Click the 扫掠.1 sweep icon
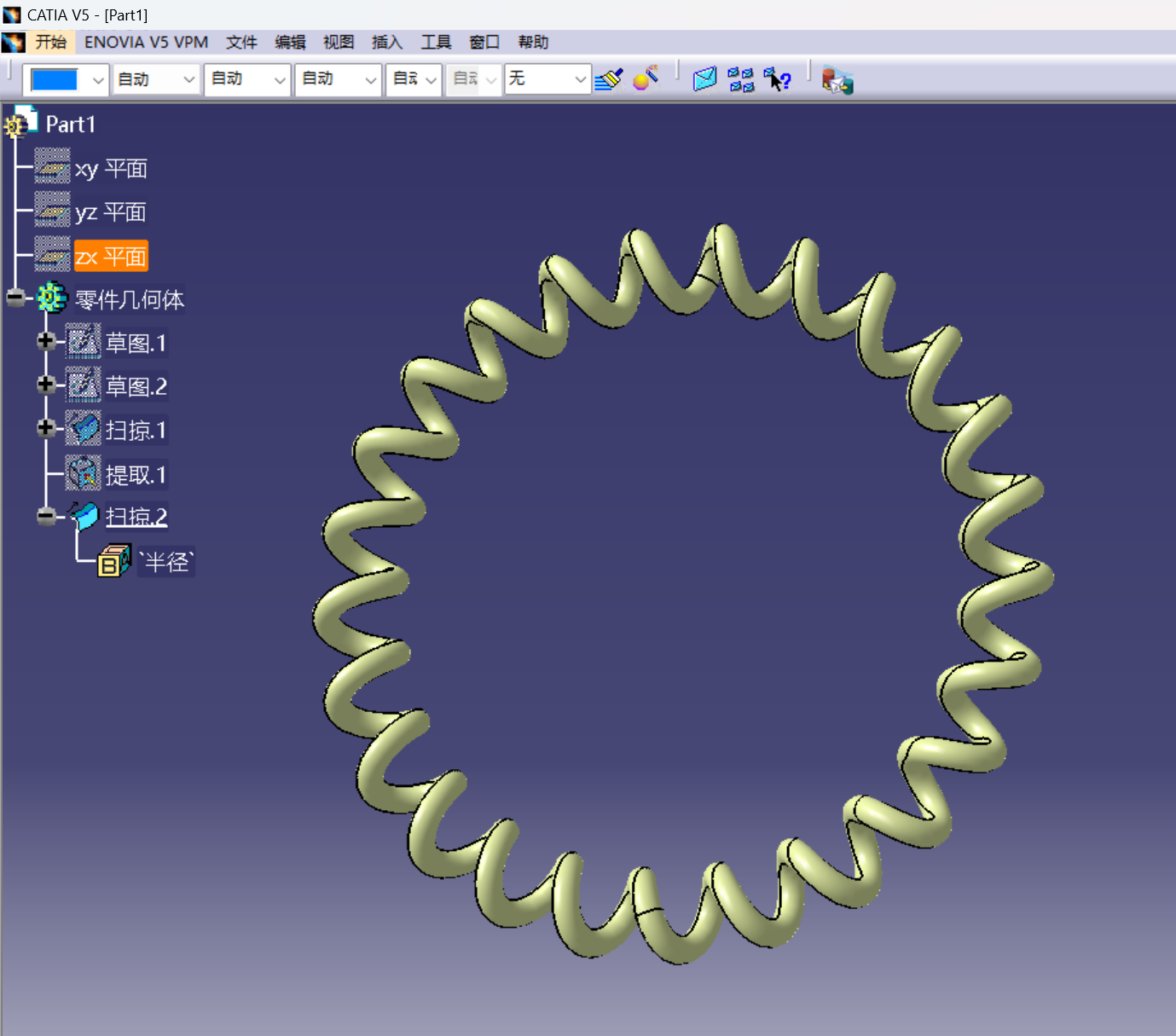 click(84, 429)
